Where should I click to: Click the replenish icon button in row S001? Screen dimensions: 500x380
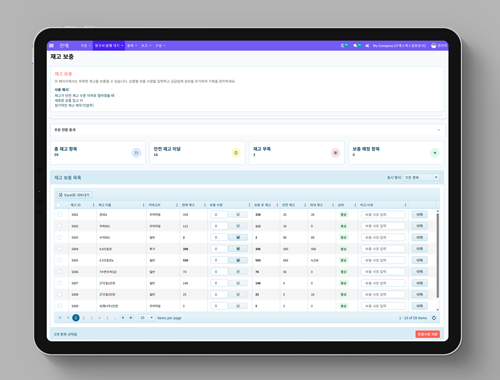[x=238, y=215]
